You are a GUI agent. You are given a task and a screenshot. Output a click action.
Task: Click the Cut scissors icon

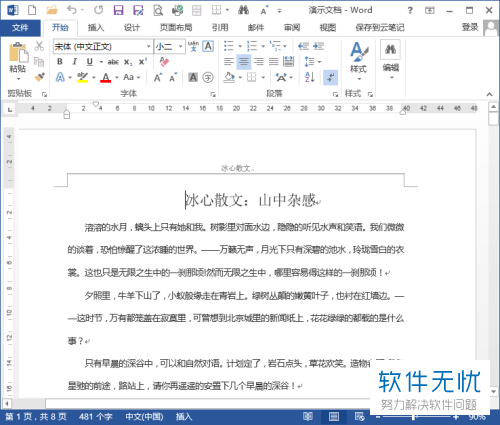39,46
